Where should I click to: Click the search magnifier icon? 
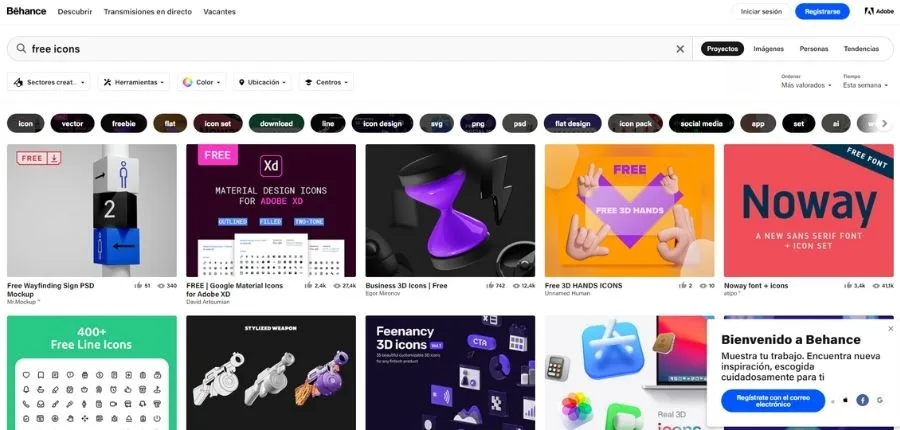pyautogui.click(x=21, y=49)
